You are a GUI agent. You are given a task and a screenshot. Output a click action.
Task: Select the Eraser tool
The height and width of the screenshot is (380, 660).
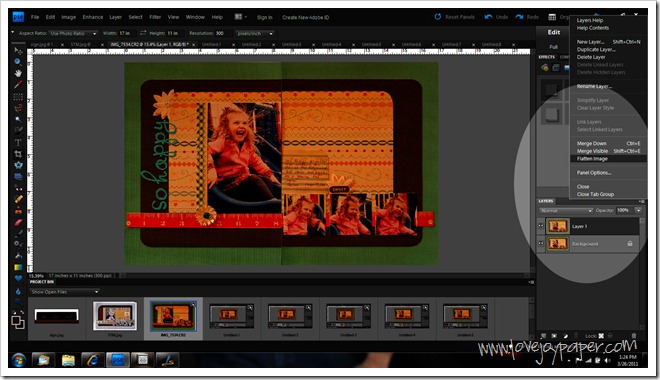(x=18, y=222)
